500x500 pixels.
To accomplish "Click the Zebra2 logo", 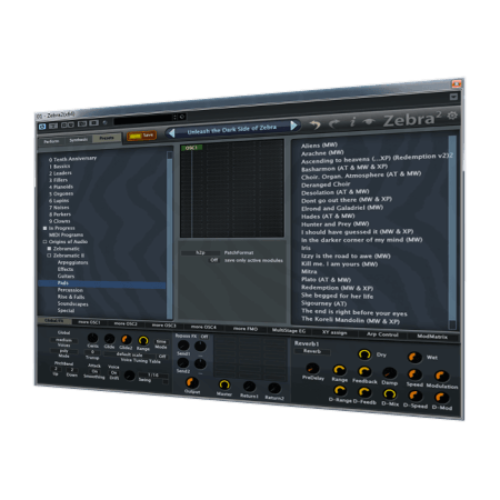I will pyautogui.click(x=413, y=119).
